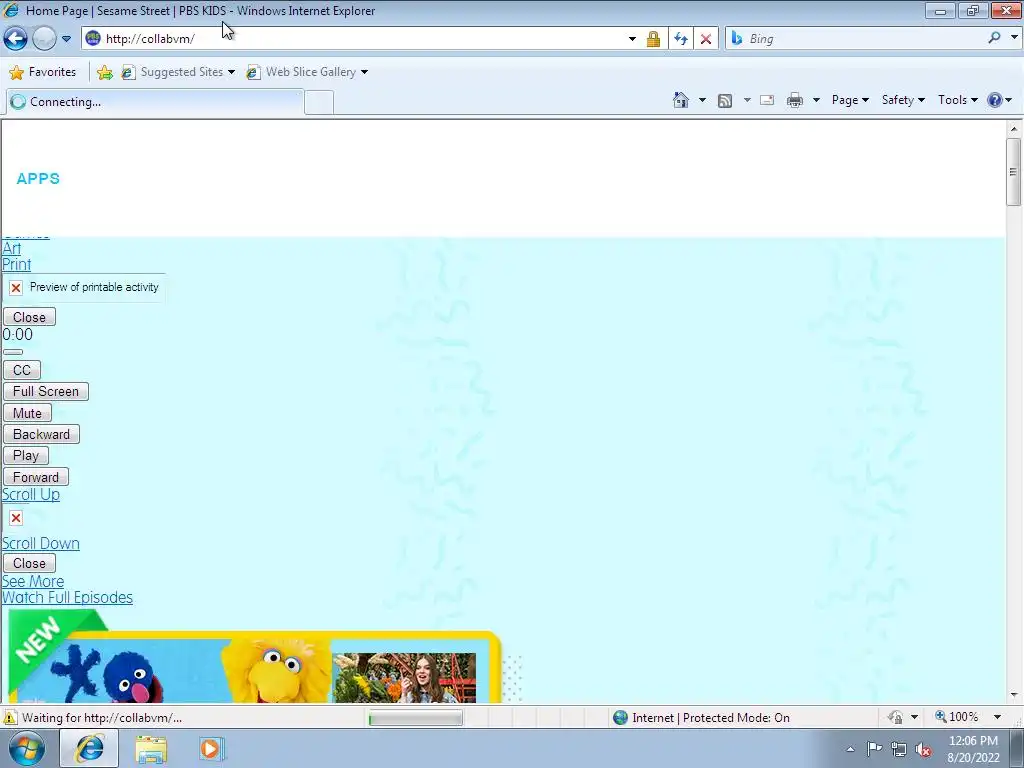Open Windows Media Player taskbar icon

(x=212, y=749)
